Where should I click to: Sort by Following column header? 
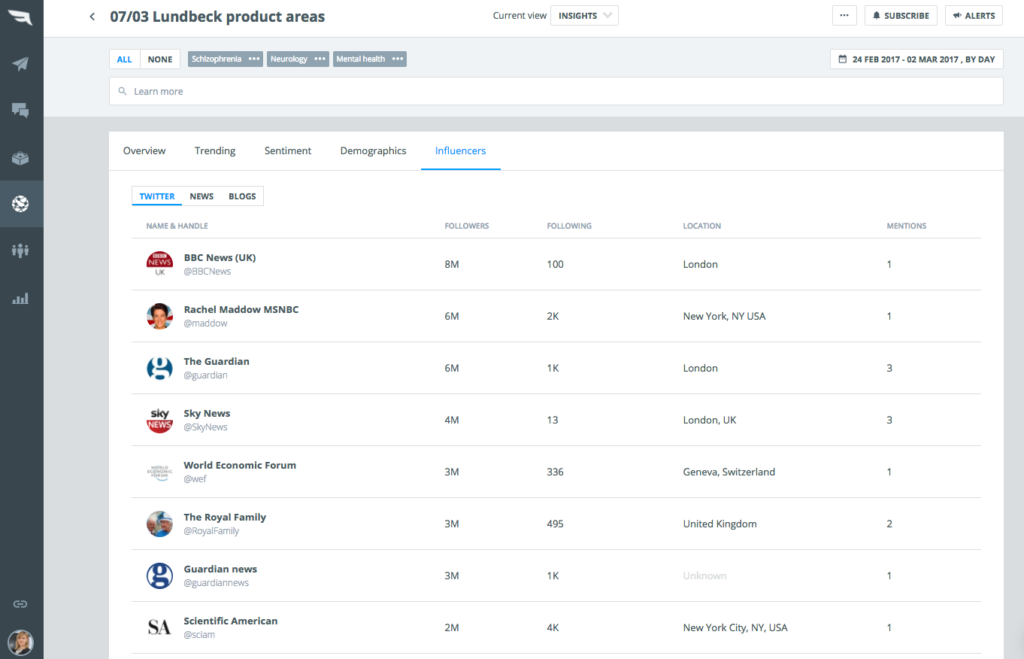(x=569, y=226)
